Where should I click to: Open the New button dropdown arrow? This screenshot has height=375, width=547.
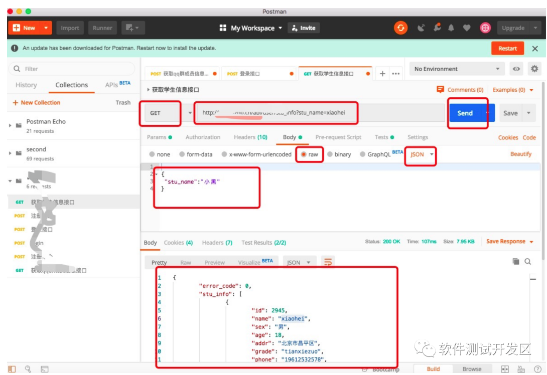pos(46,28)
